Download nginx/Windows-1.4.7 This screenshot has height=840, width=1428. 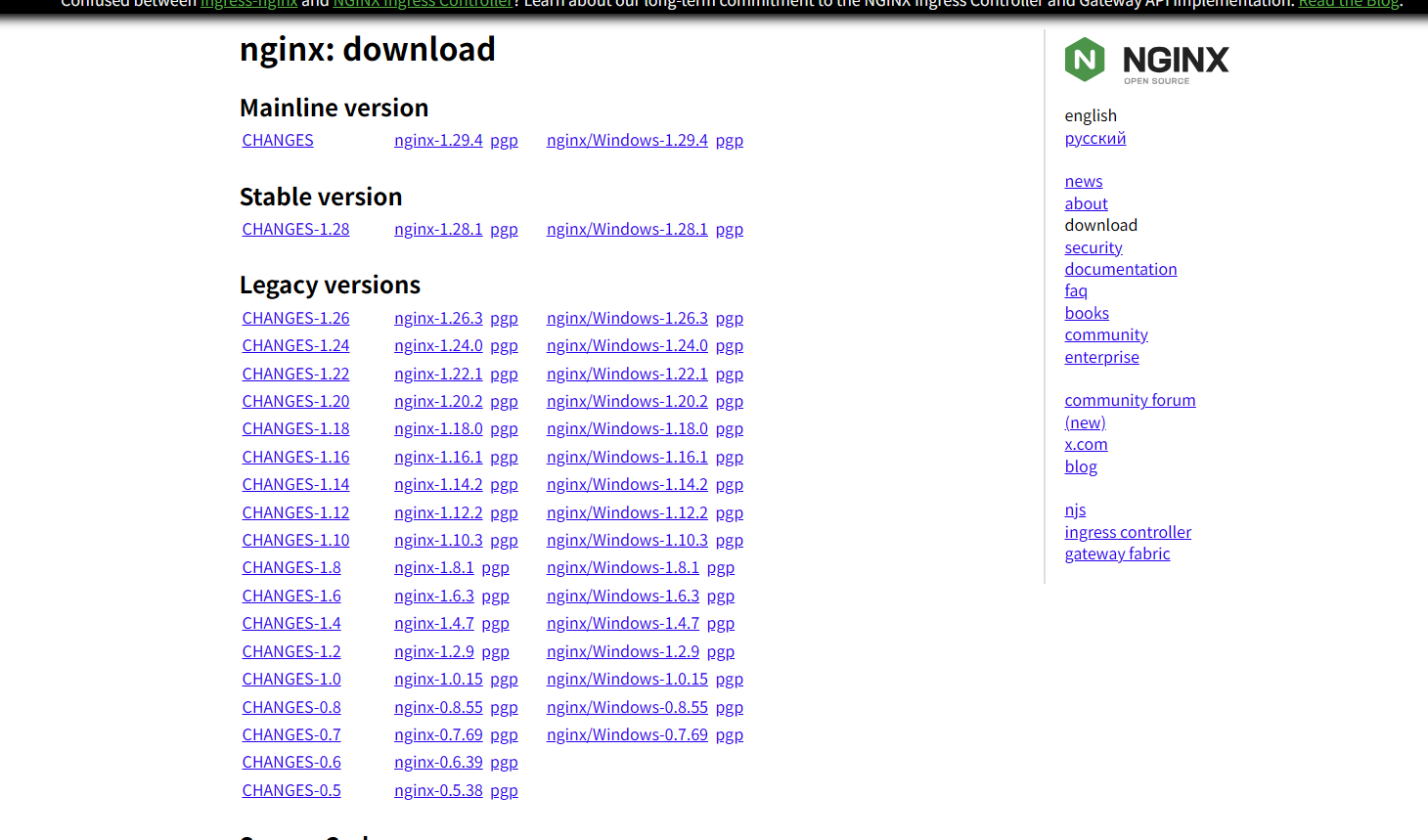[x=623, y=624]
